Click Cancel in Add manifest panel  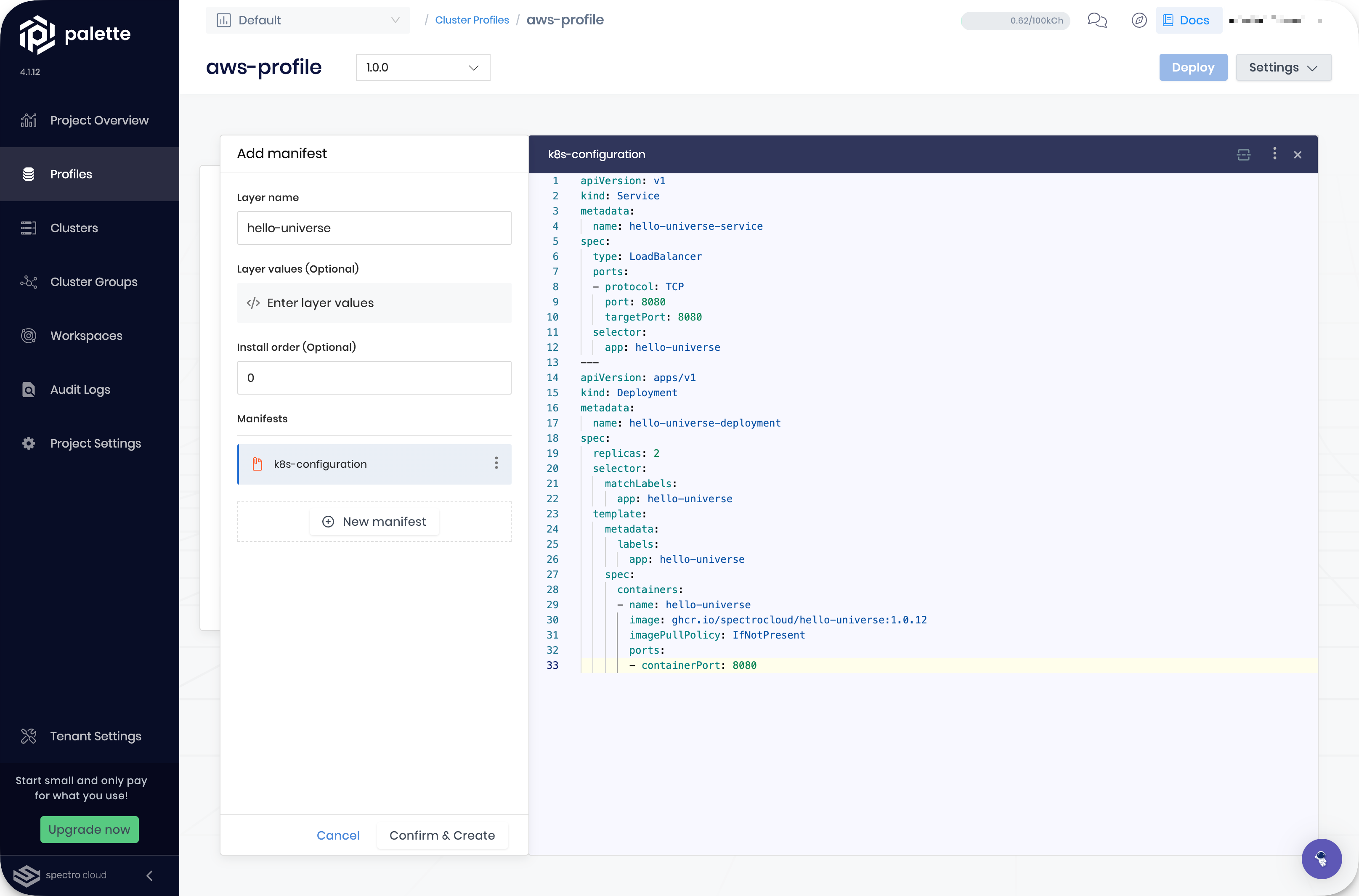coord(338,835)
